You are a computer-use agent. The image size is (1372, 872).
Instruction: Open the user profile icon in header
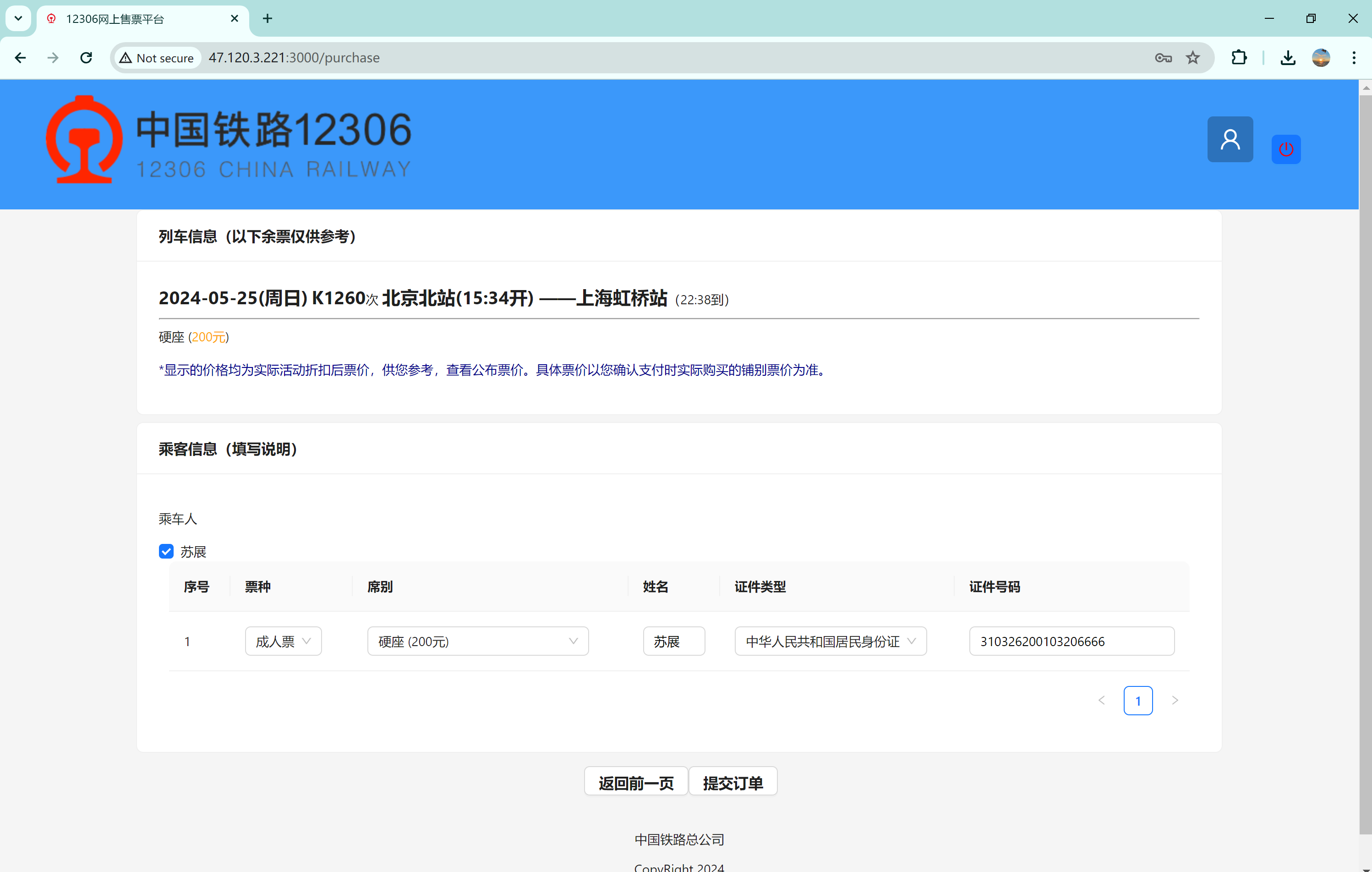coord(1230,139)
